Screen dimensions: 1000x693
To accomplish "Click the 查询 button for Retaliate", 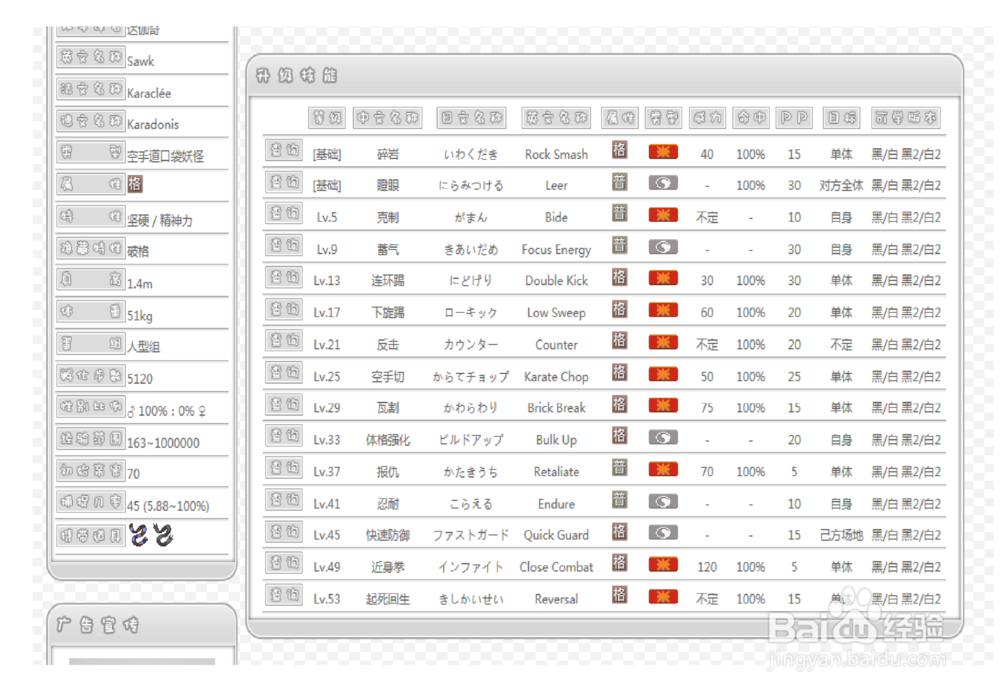I will (x=284, y=469).
